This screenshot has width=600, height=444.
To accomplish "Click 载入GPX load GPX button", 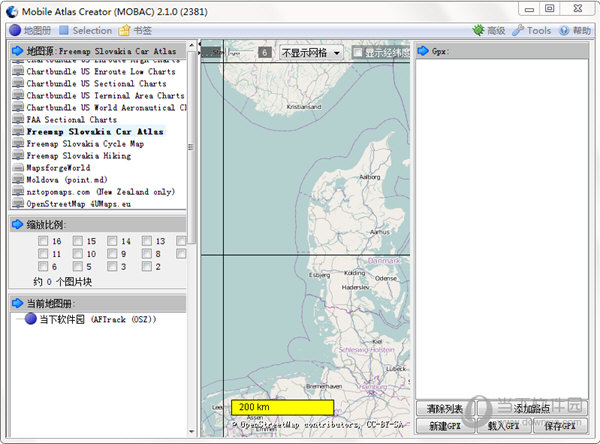I will 503,426.
